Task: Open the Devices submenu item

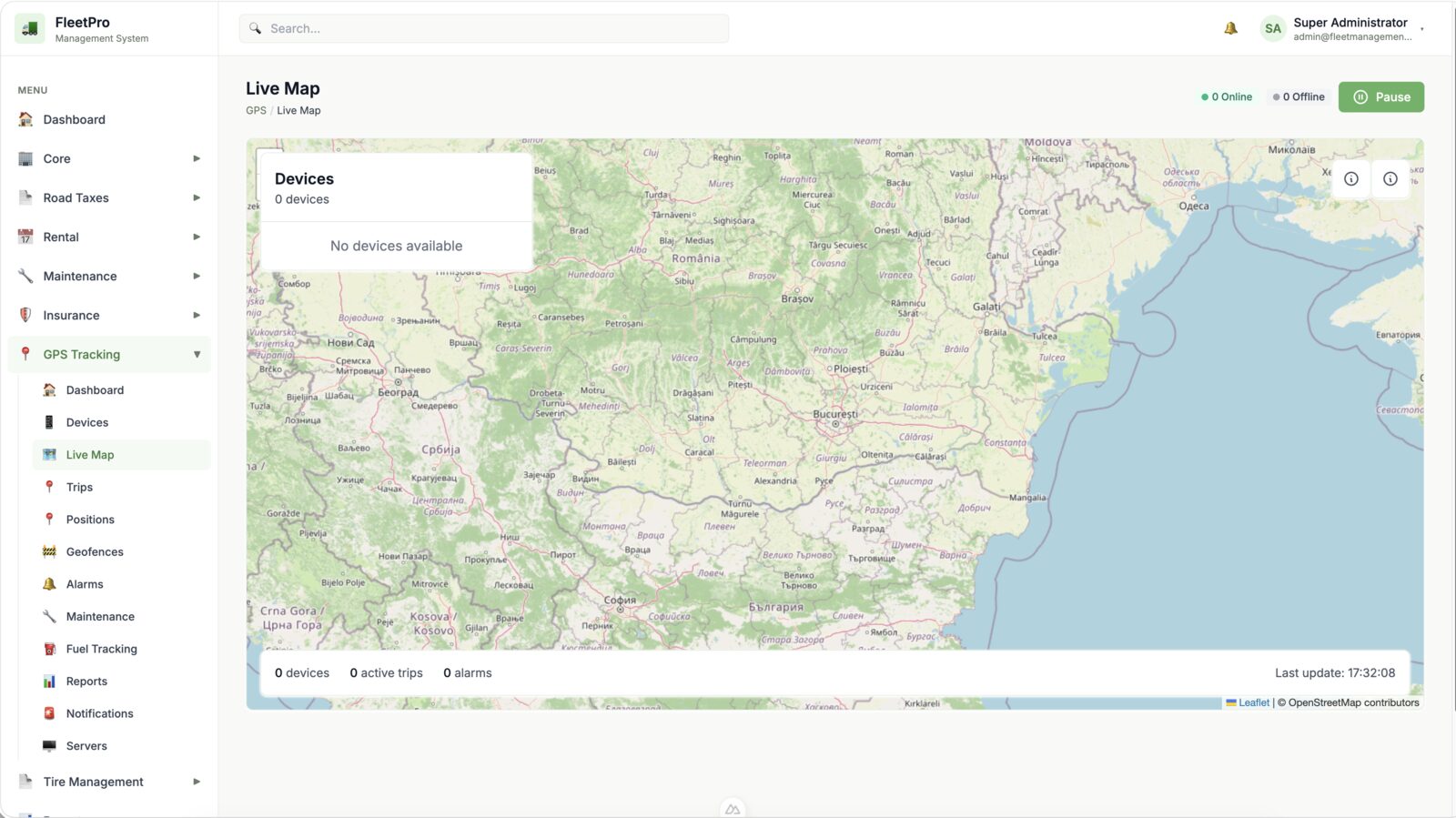Action: tap(121, 422)
